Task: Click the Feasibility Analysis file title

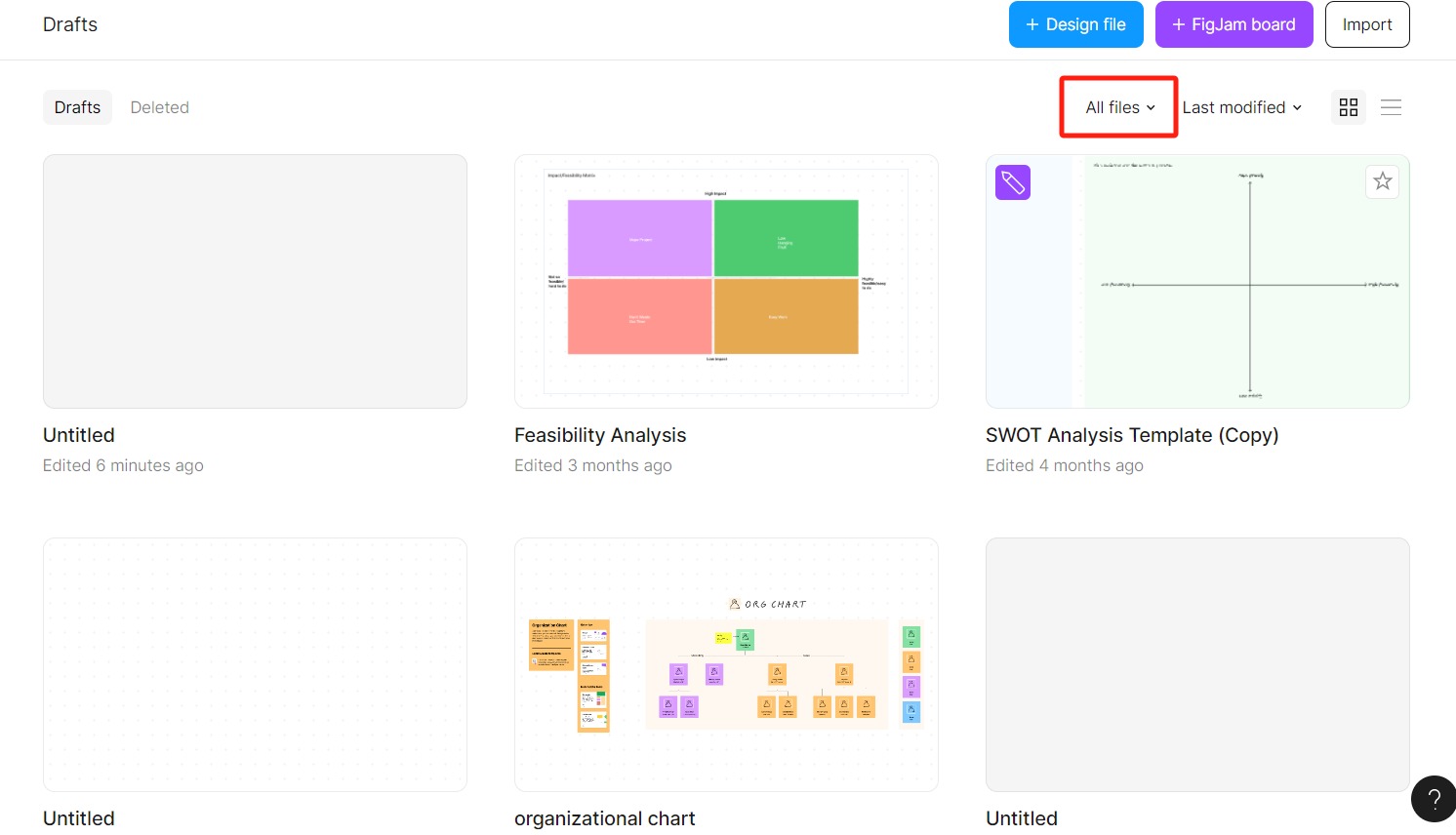Action: pos(600,435)
